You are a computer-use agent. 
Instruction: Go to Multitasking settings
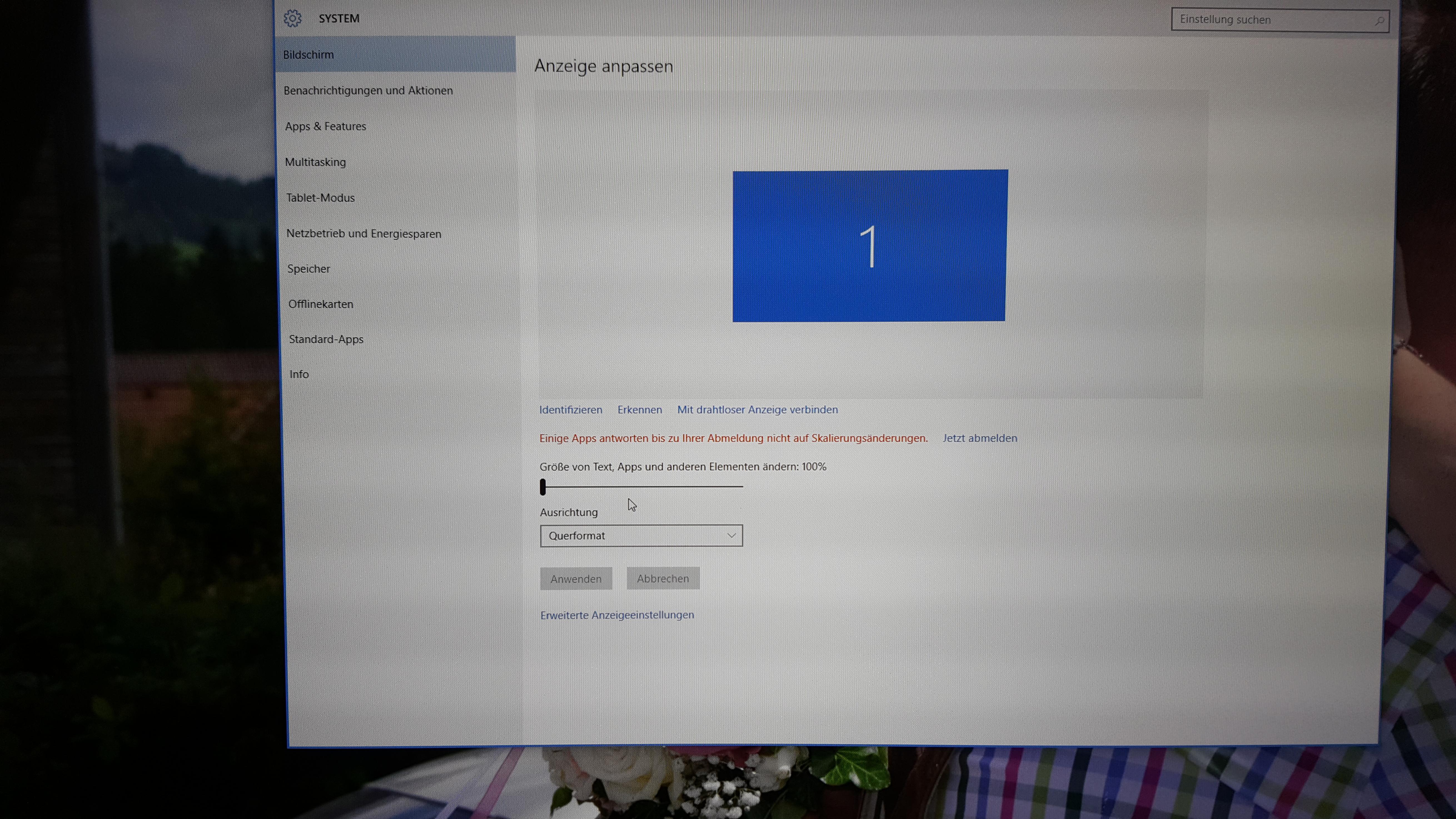(x=315, y=162)
